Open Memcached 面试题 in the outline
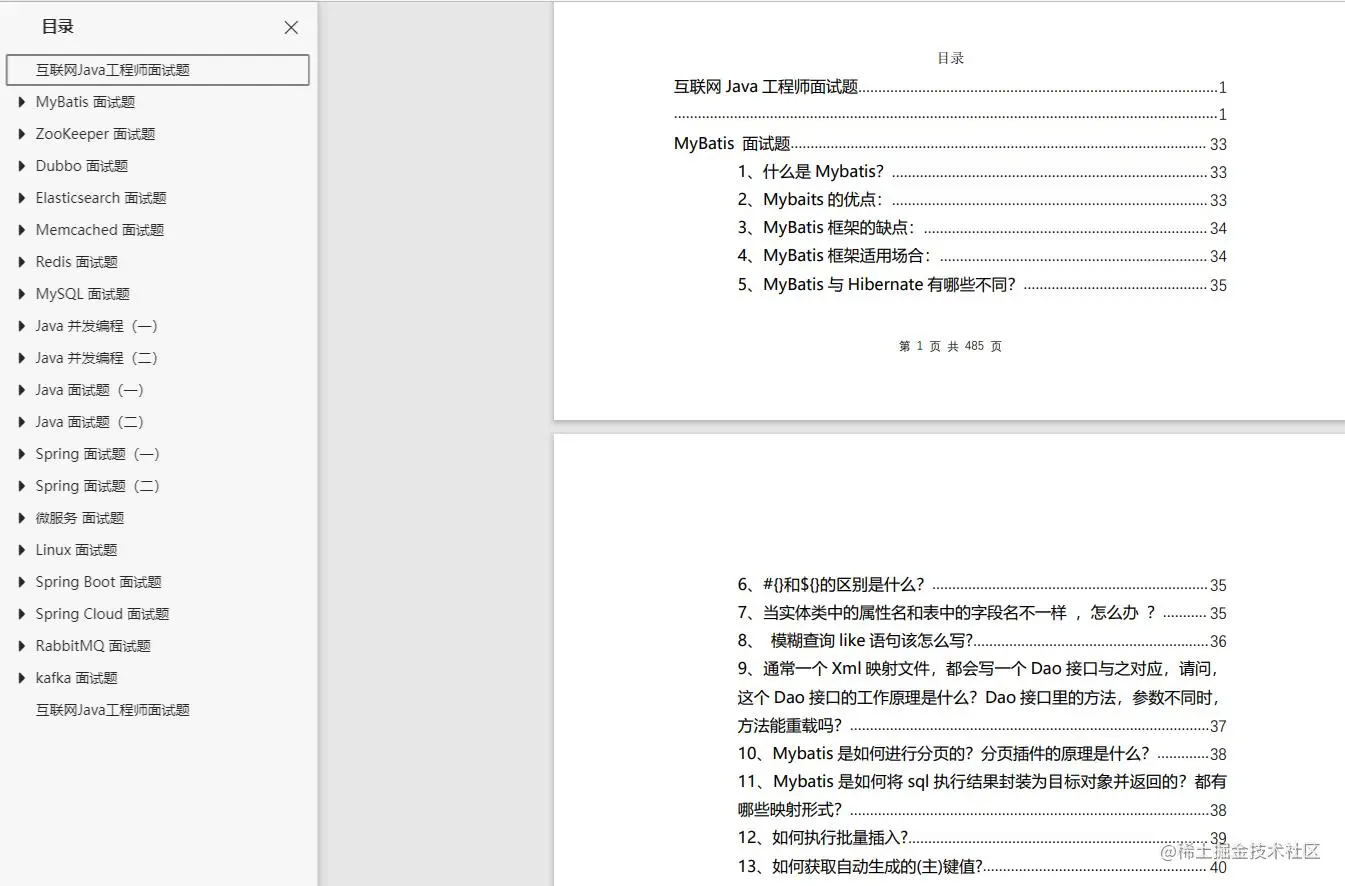1345x886 pixels. pos(100,230)
